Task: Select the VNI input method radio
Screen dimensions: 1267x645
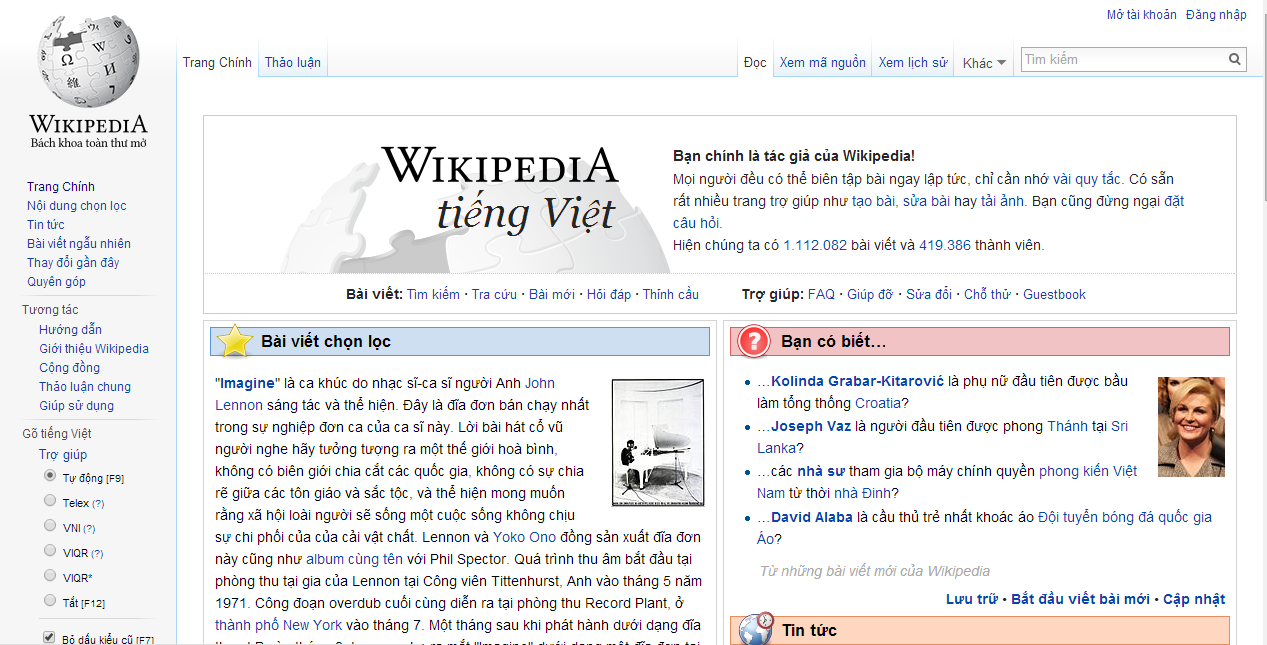Action: point(50,526)
